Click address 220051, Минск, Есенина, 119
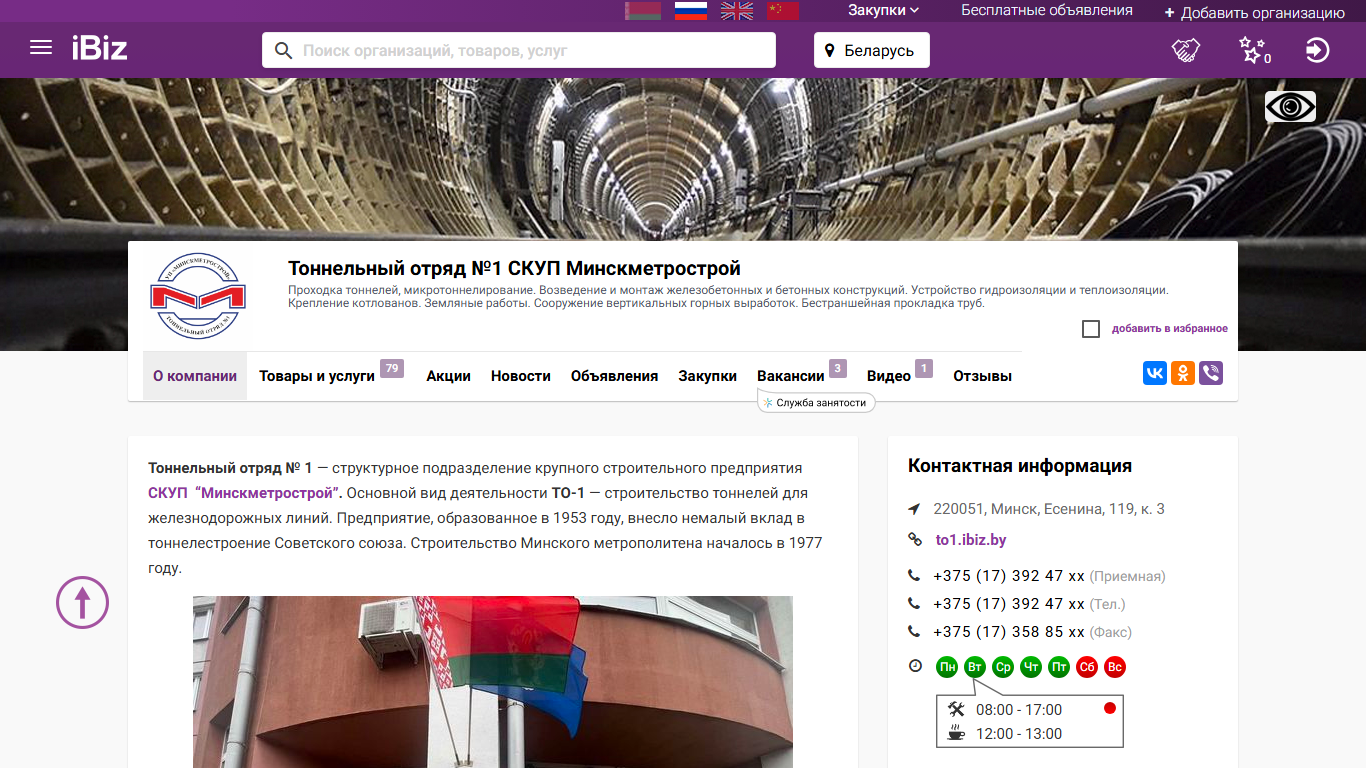This screenshot has width=1366, height=768. [x=1049, y=509]
